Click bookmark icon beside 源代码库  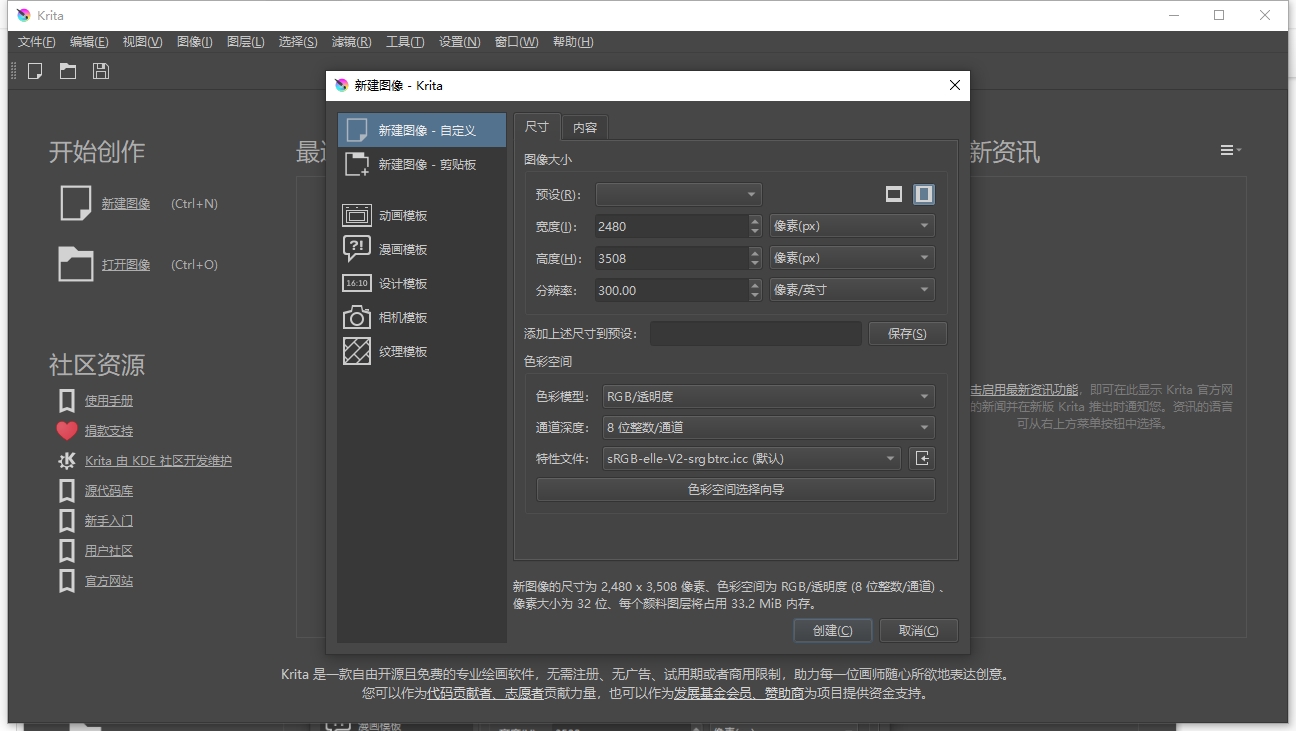[x=67, y=491]
